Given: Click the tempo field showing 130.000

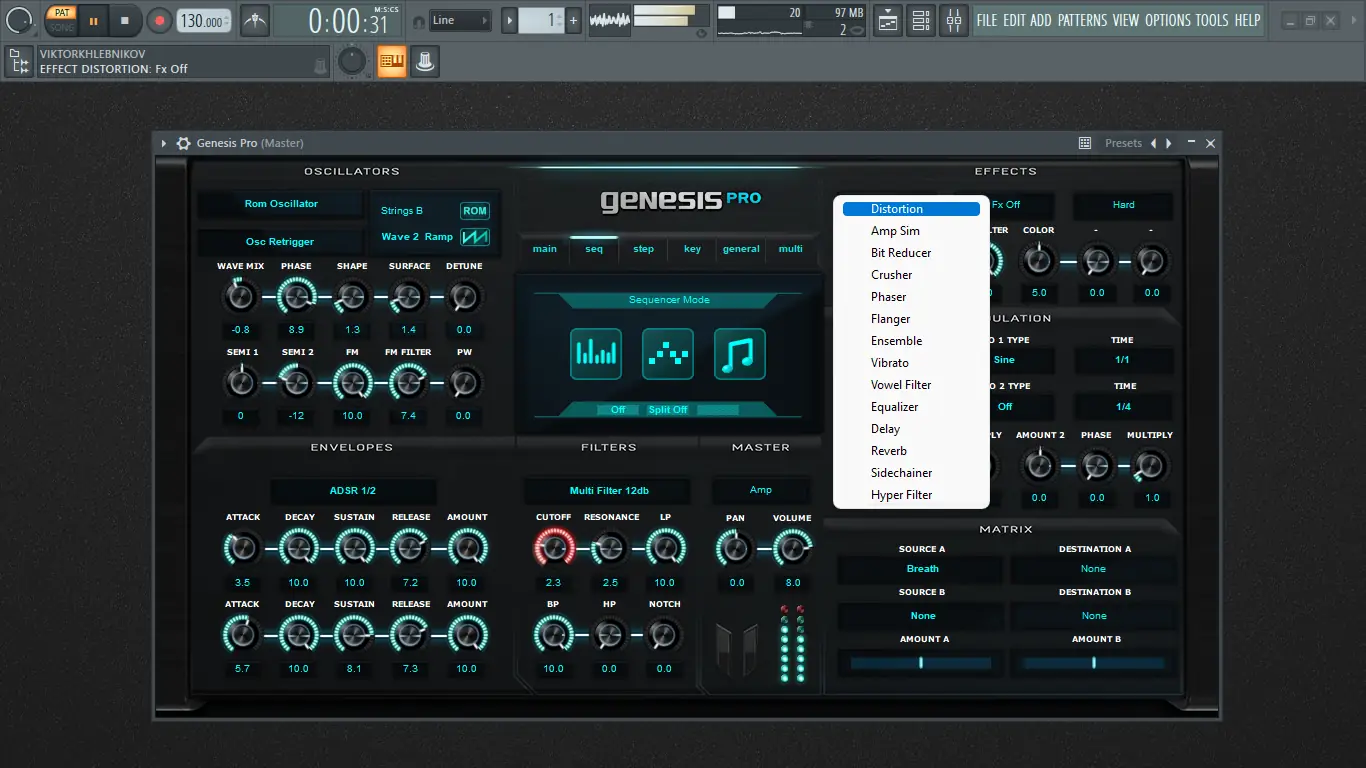Looking at the screenshot, I should (x=203, y=21).
